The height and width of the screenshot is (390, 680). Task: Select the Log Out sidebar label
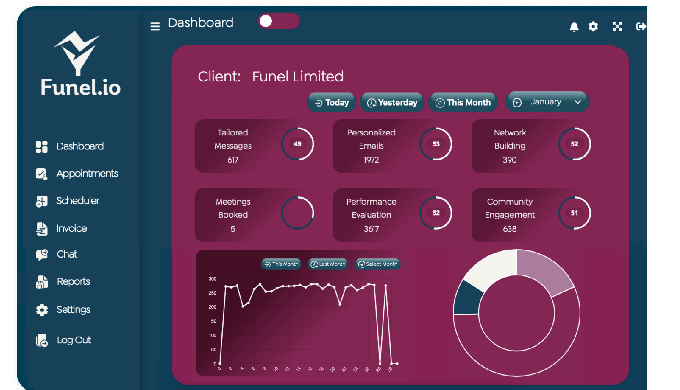(x=74, y=340)
